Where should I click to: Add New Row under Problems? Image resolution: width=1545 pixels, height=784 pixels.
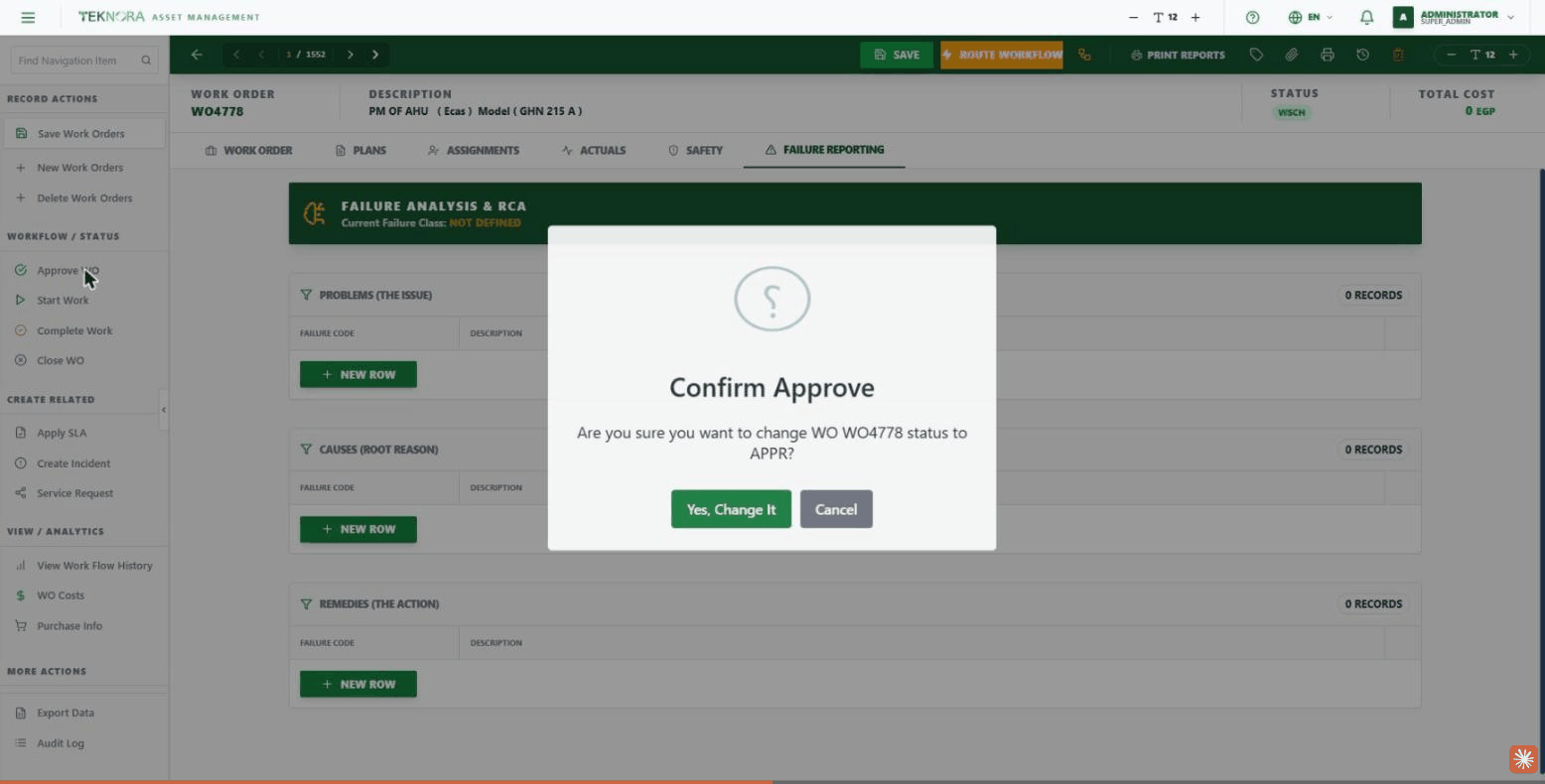[358, 375]
